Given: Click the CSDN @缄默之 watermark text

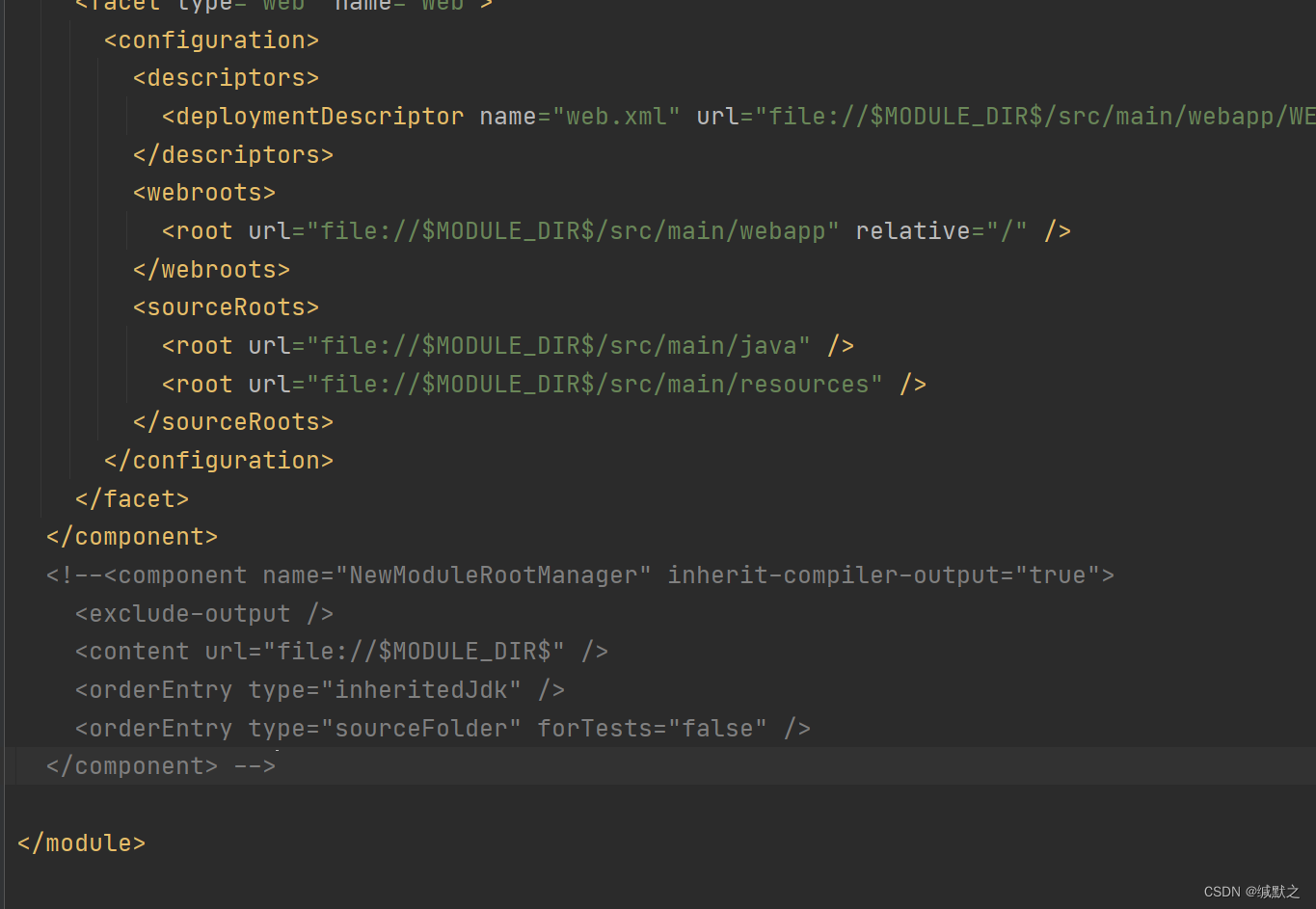Looking at the screenshot, I should [x=1253, y=892].
